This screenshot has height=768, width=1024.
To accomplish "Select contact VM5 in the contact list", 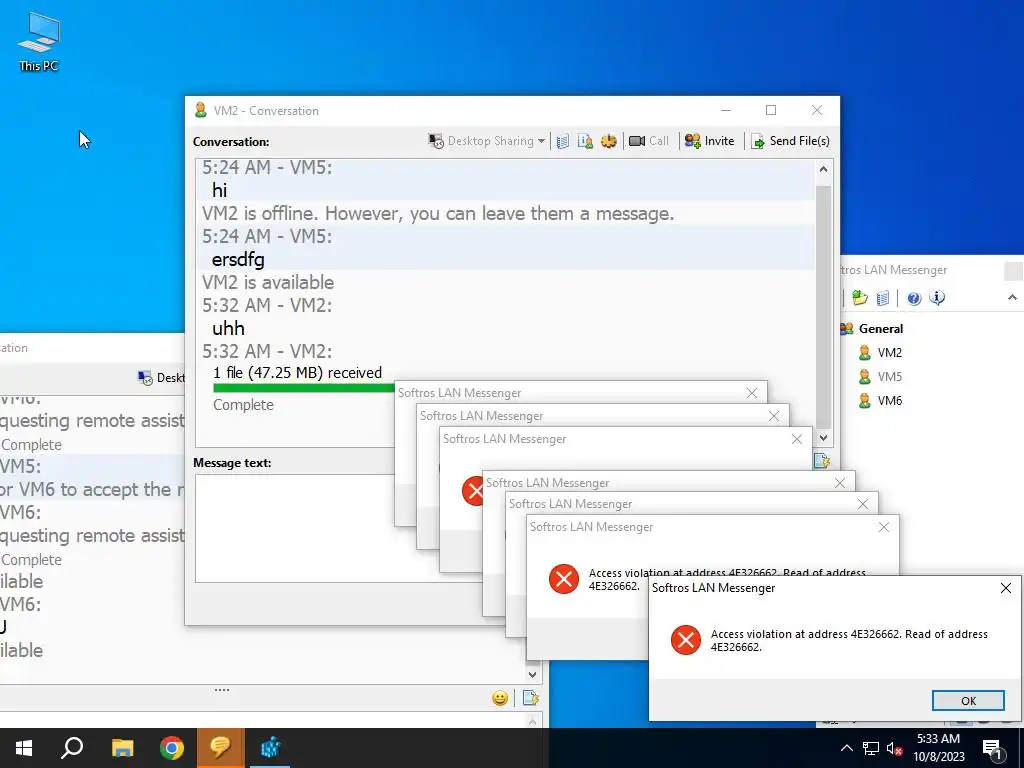I will pyautogui.click(x=889, y=377).
